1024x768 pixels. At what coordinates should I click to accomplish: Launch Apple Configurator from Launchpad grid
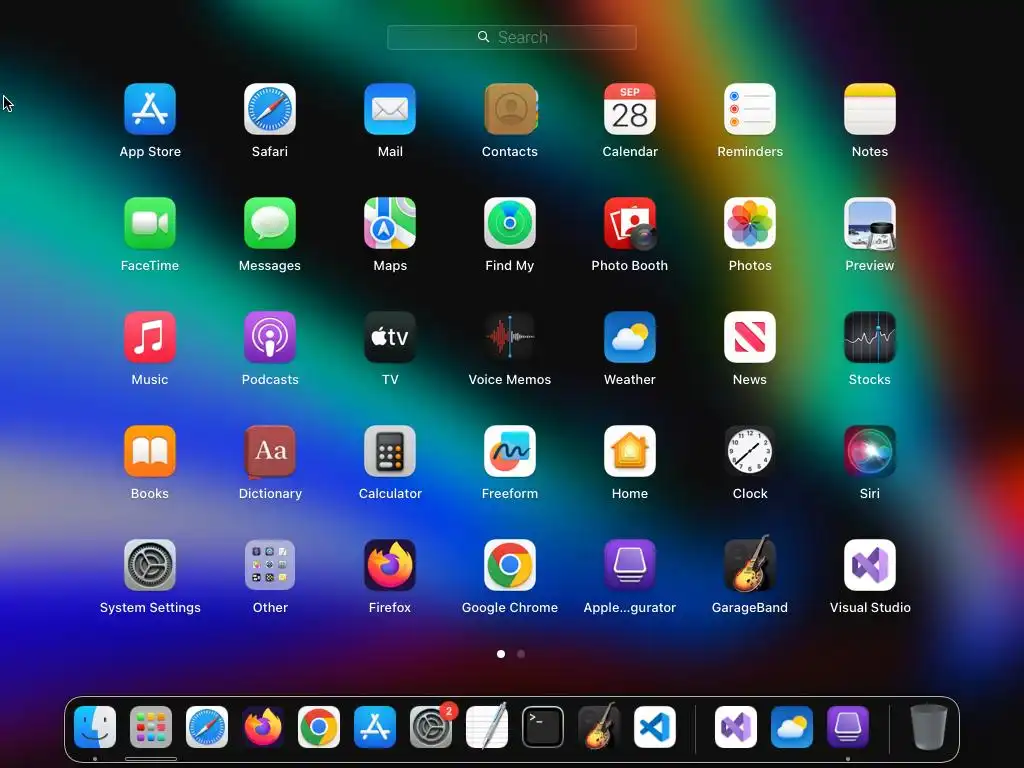(x=630, y=565)
